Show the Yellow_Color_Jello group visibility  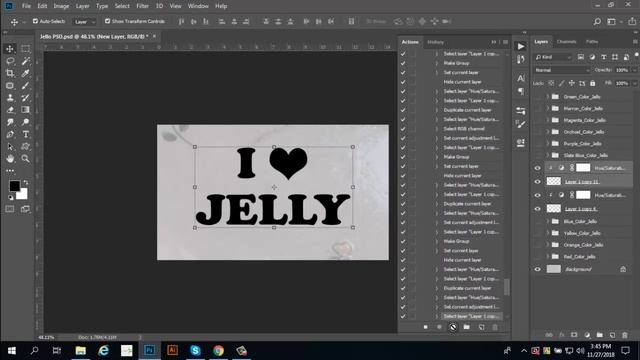click(x=538, y=233)
